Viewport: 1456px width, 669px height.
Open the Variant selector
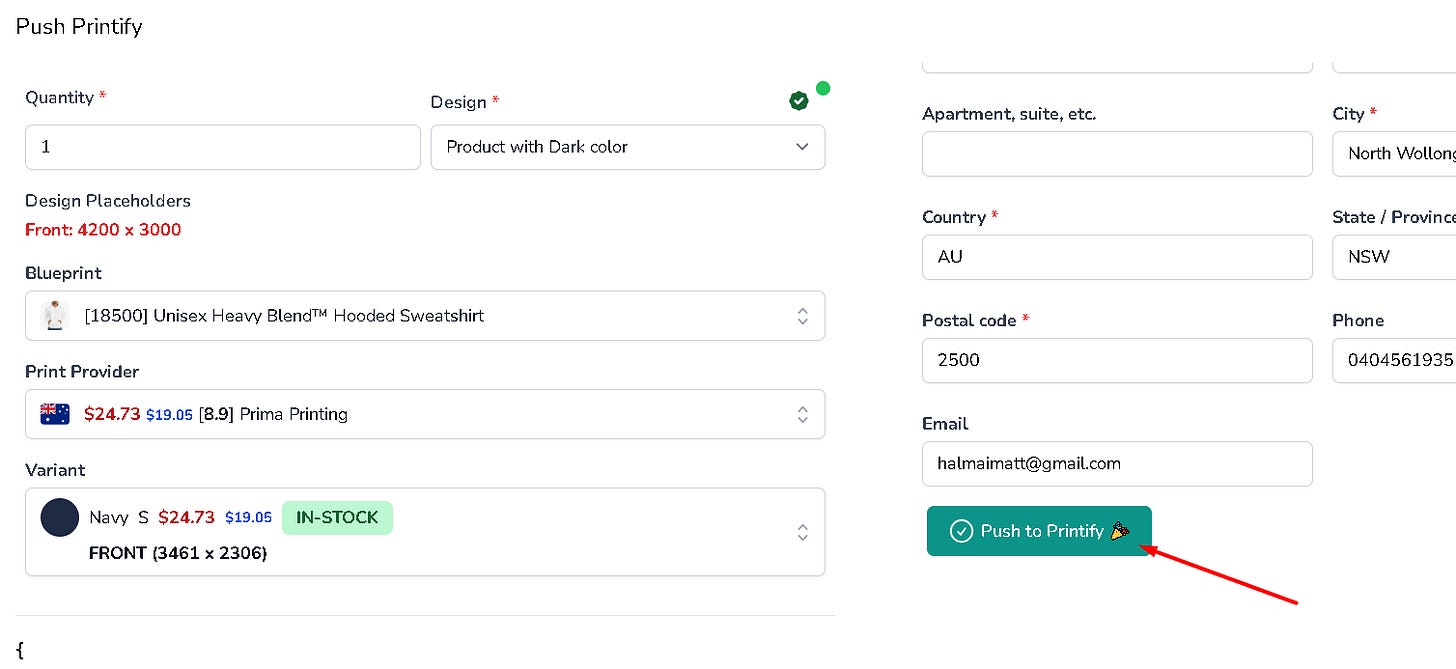[425, 532]
